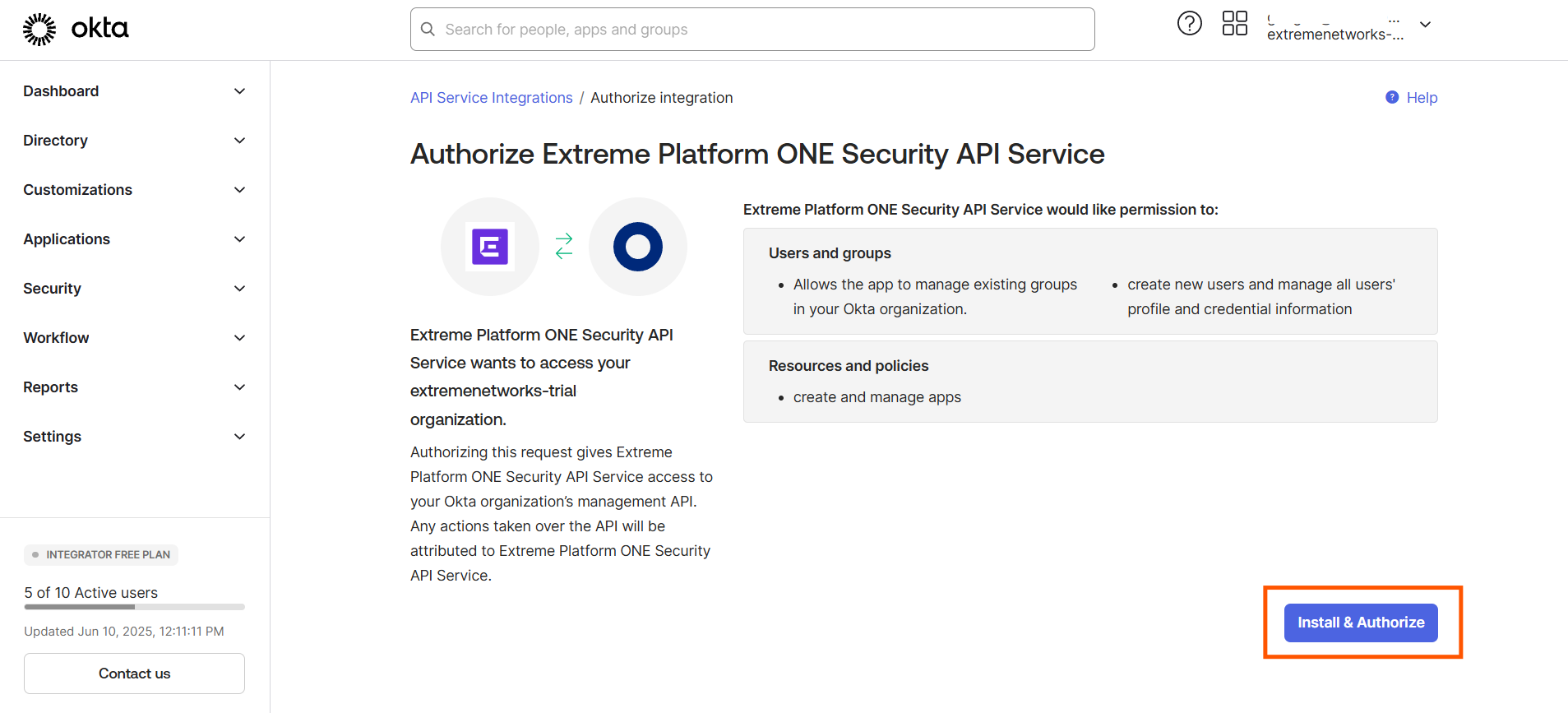Screen dimensions: 1568x713
Task: Expand the Applications menu chevron
Action: [x=239, y=239]
